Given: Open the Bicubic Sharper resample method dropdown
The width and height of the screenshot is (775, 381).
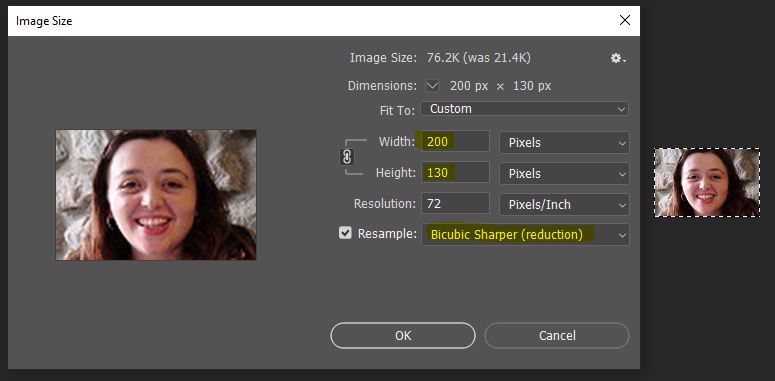Looking at the screenshot, I should [x=525, y=234].
